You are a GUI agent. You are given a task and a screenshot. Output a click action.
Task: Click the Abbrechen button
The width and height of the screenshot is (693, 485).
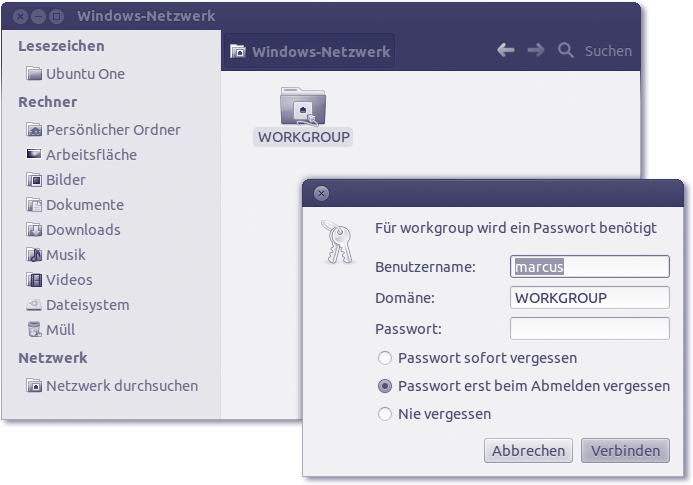click(x=529, y=451)
